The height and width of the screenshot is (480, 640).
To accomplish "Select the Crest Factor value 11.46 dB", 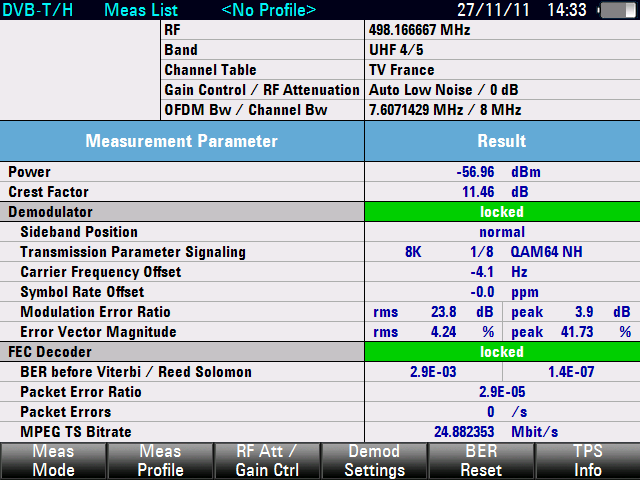I will click(495, 192).
